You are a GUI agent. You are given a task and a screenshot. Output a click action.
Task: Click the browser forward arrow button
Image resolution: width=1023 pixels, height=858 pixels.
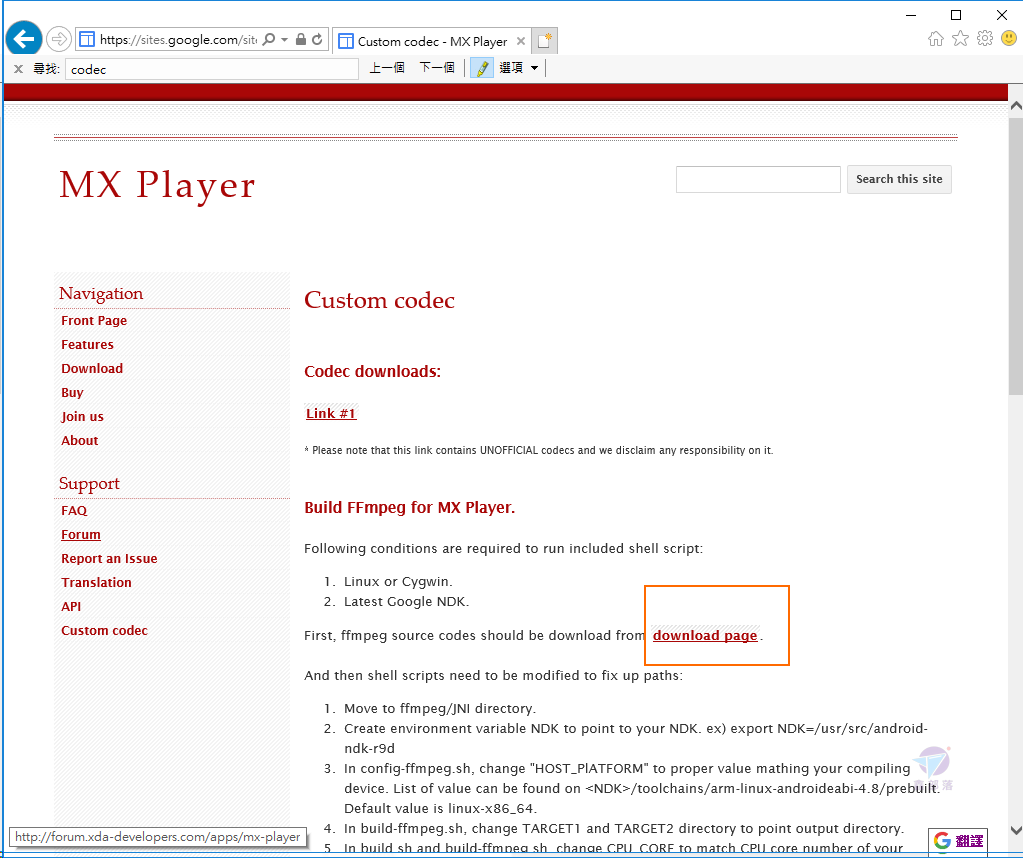pos(59,39)
